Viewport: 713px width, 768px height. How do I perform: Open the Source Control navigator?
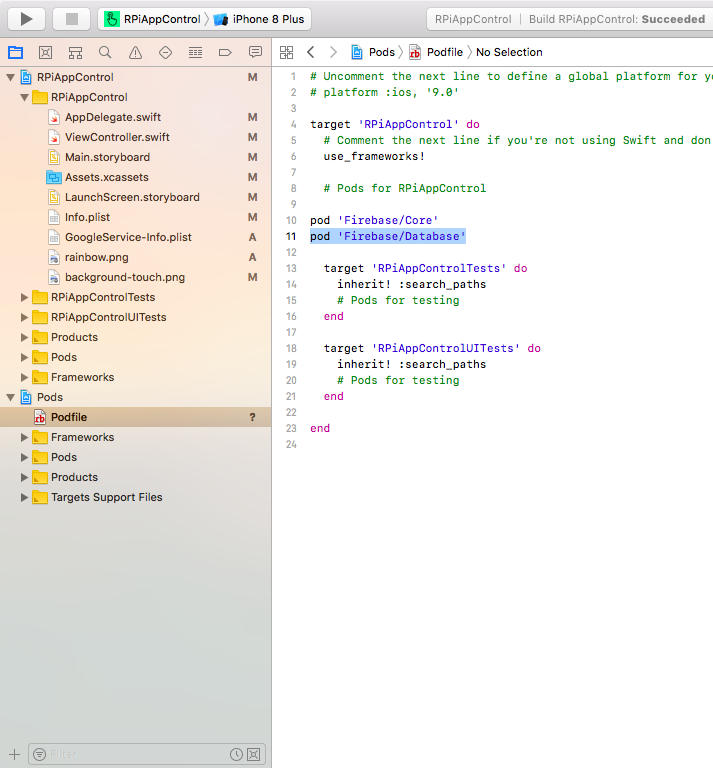coord(45,52)
